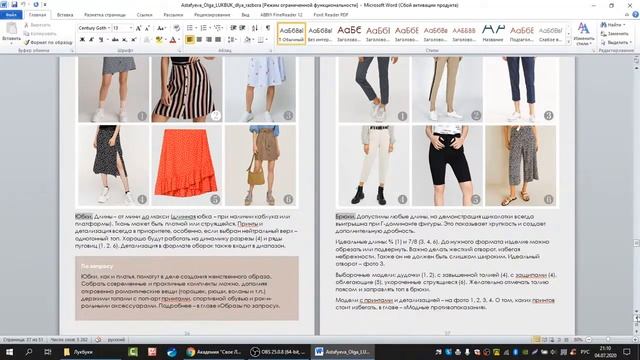Select the orange ruffled skirt image
The height and width of the screenshot is (360, 640).
pyautogui.click(x=187, y=165)
